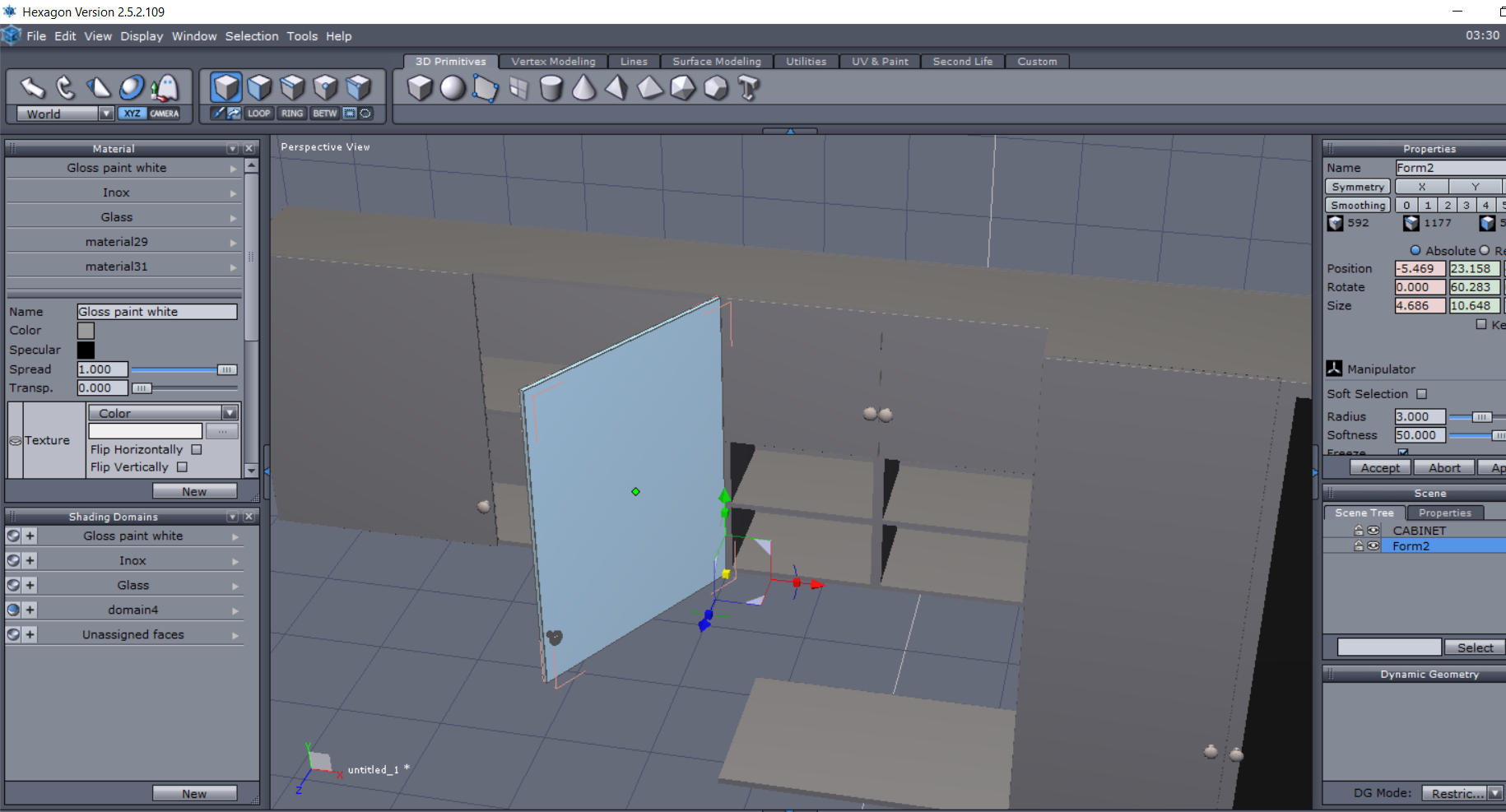Toggle visibility of CABINET in scene tree
Viewport: 1506px width, 812px height.
(x=1374, y=531)
